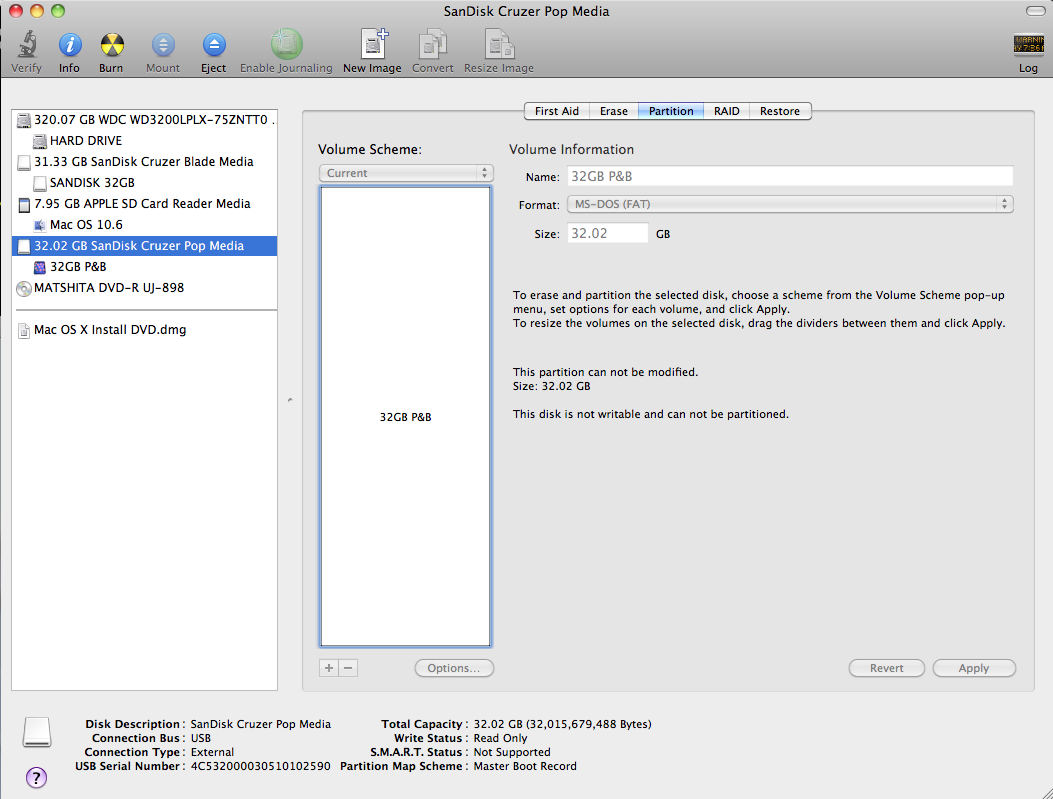
Task: Select the Mac OS 10.6 volume
Action: (x=144, y=224)
